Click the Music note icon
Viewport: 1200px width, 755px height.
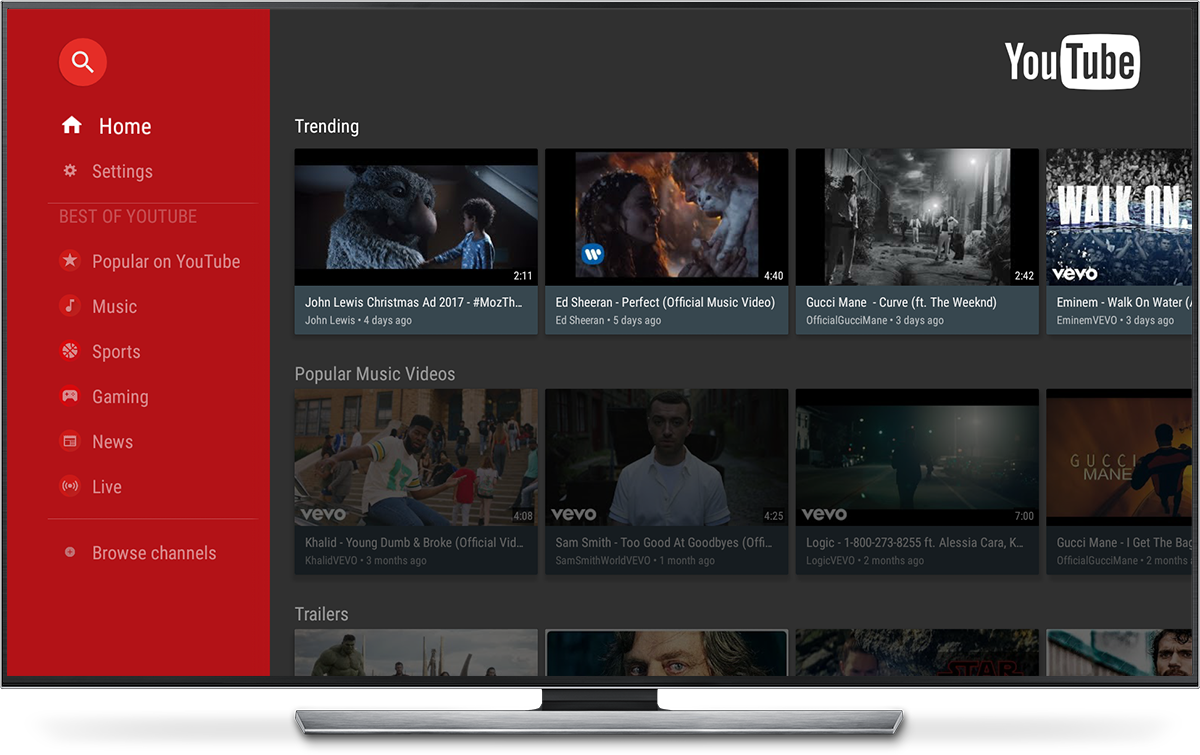[70, 306]
